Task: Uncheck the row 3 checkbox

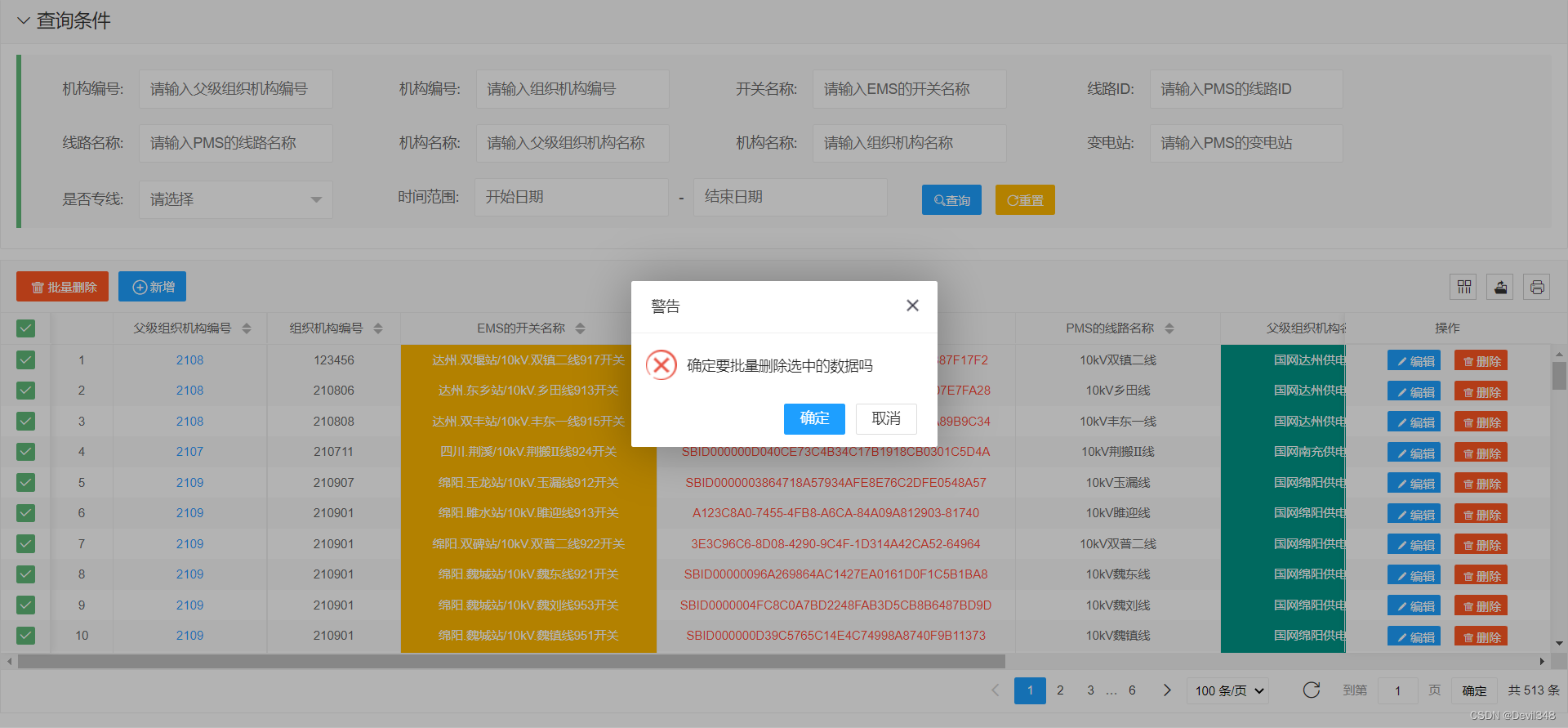Action: [25, 421]
